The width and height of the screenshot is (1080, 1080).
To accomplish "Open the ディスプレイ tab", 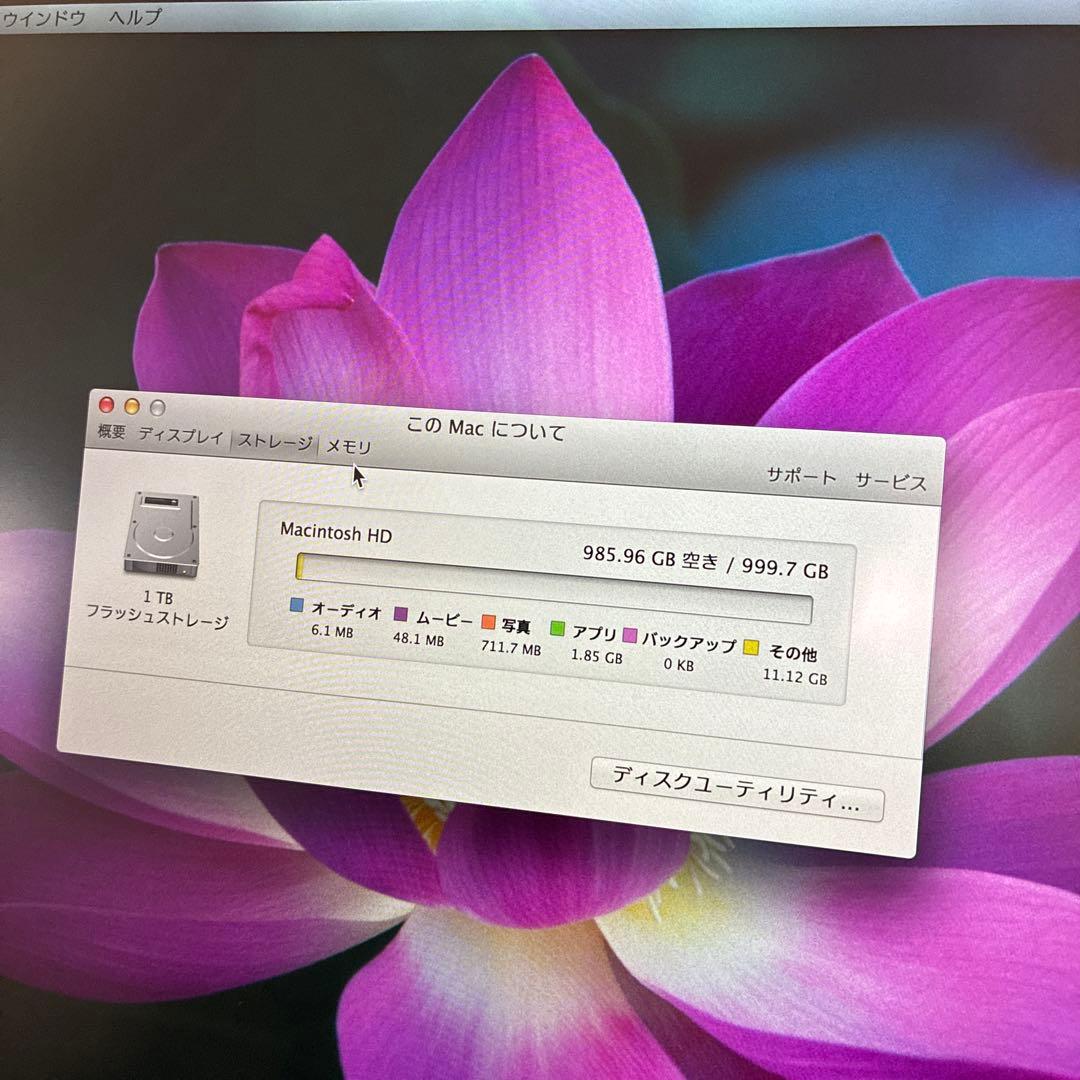I will click(x=181, y=436).
